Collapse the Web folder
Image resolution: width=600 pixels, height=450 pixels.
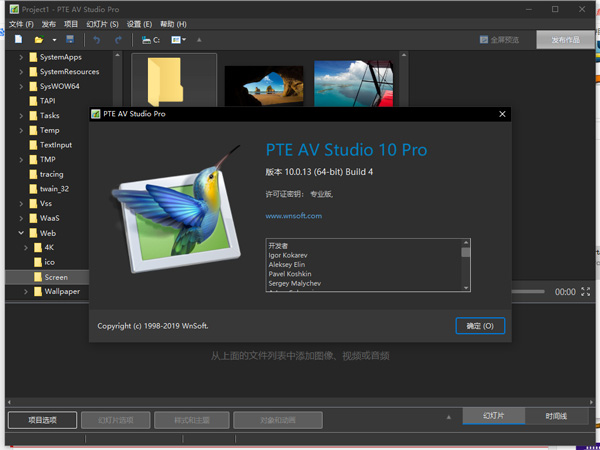21,233
